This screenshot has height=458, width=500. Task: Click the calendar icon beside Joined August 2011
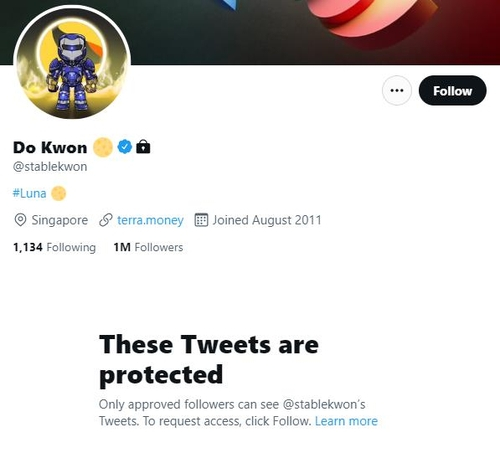[201, 220]
